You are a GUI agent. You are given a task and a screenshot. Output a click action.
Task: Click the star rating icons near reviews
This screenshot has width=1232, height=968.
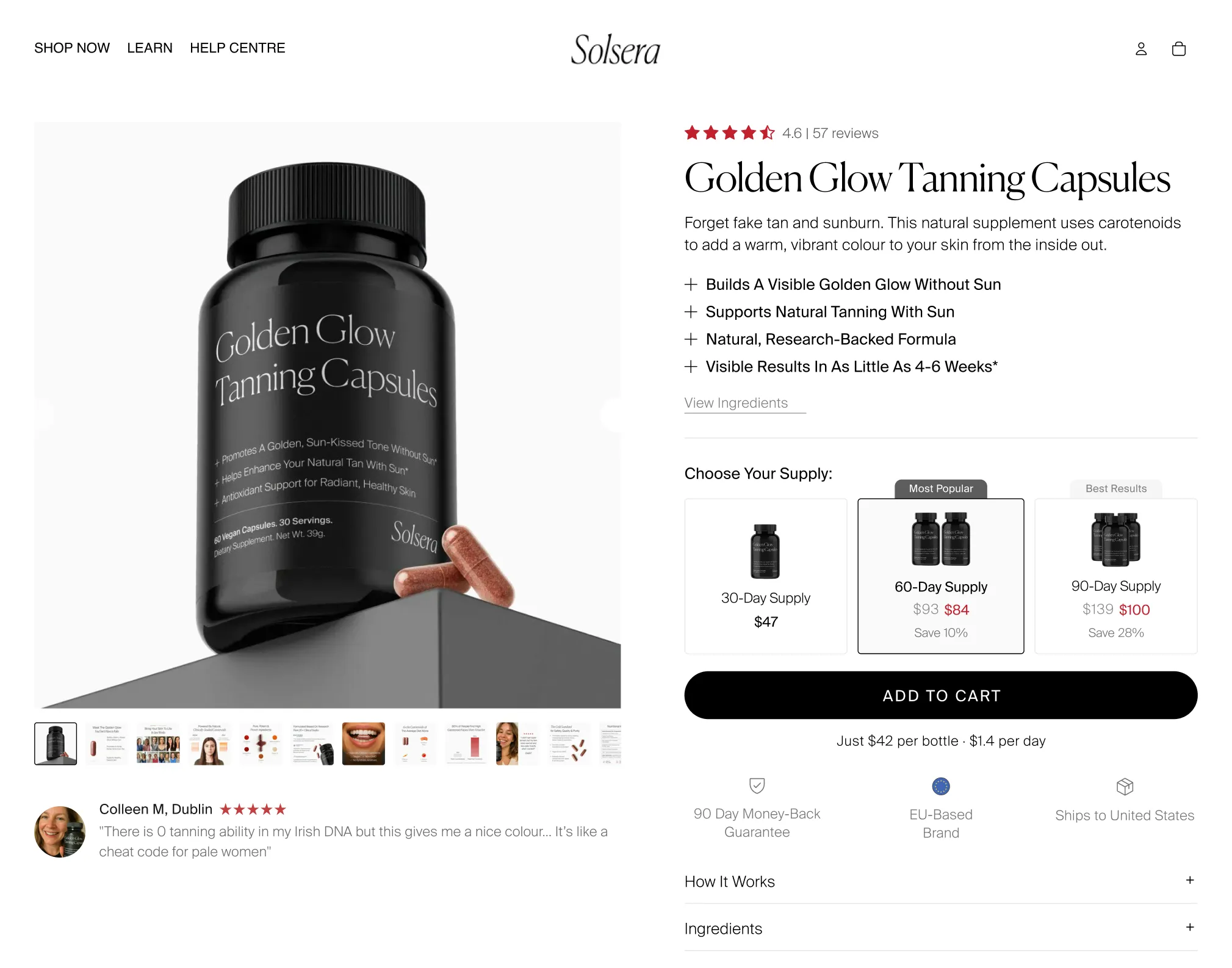(x=729, y=133)
